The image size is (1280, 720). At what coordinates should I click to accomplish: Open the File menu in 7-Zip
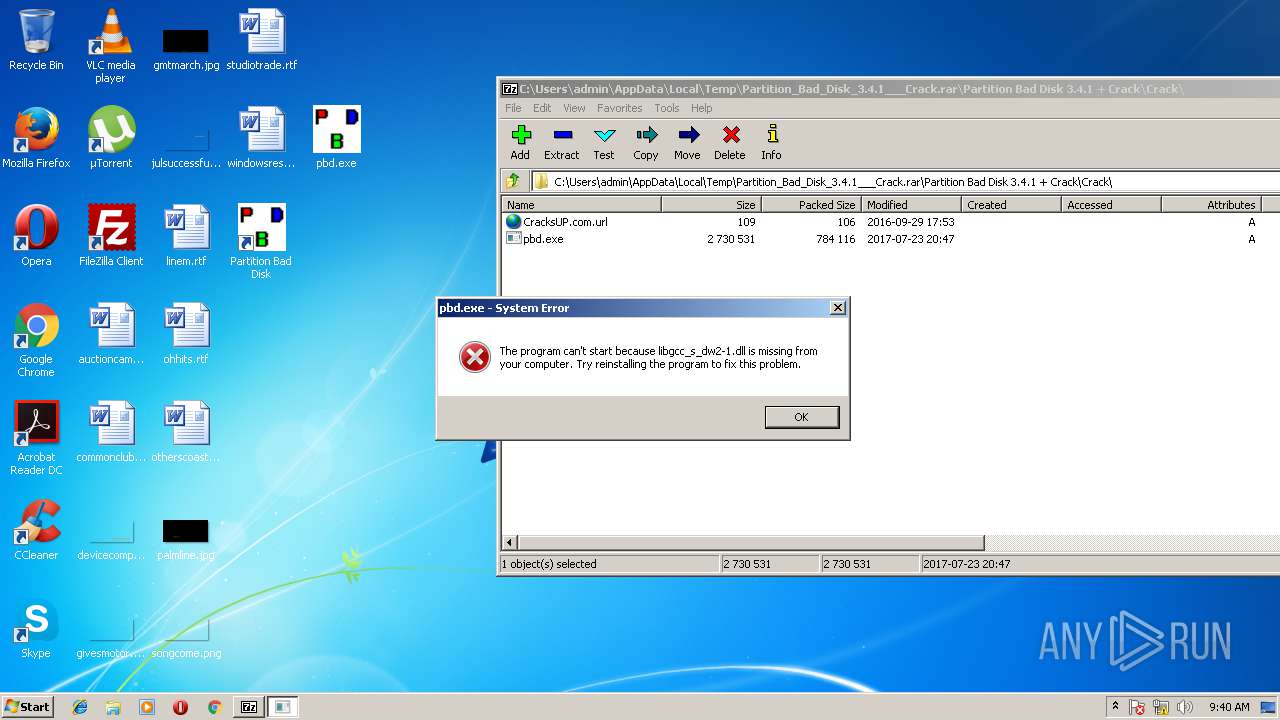[x=513, y=108]
